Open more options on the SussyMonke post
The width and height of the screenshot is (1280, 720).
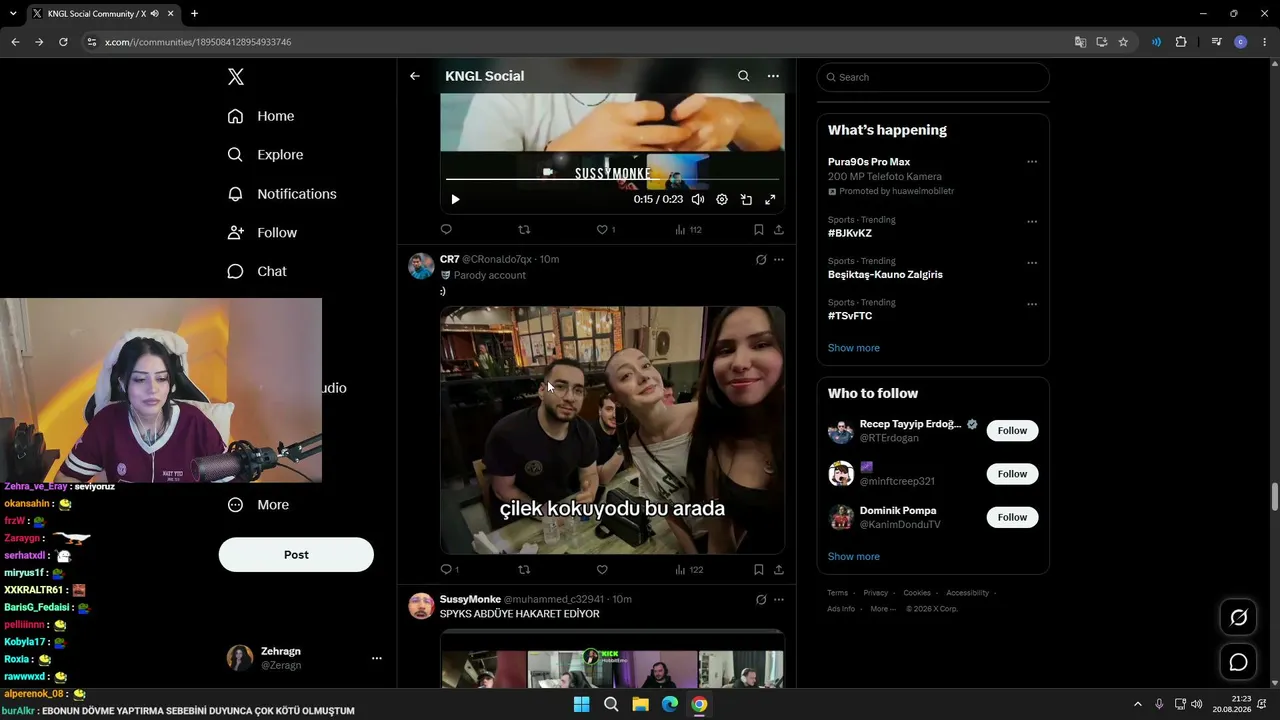pos(779,600)
